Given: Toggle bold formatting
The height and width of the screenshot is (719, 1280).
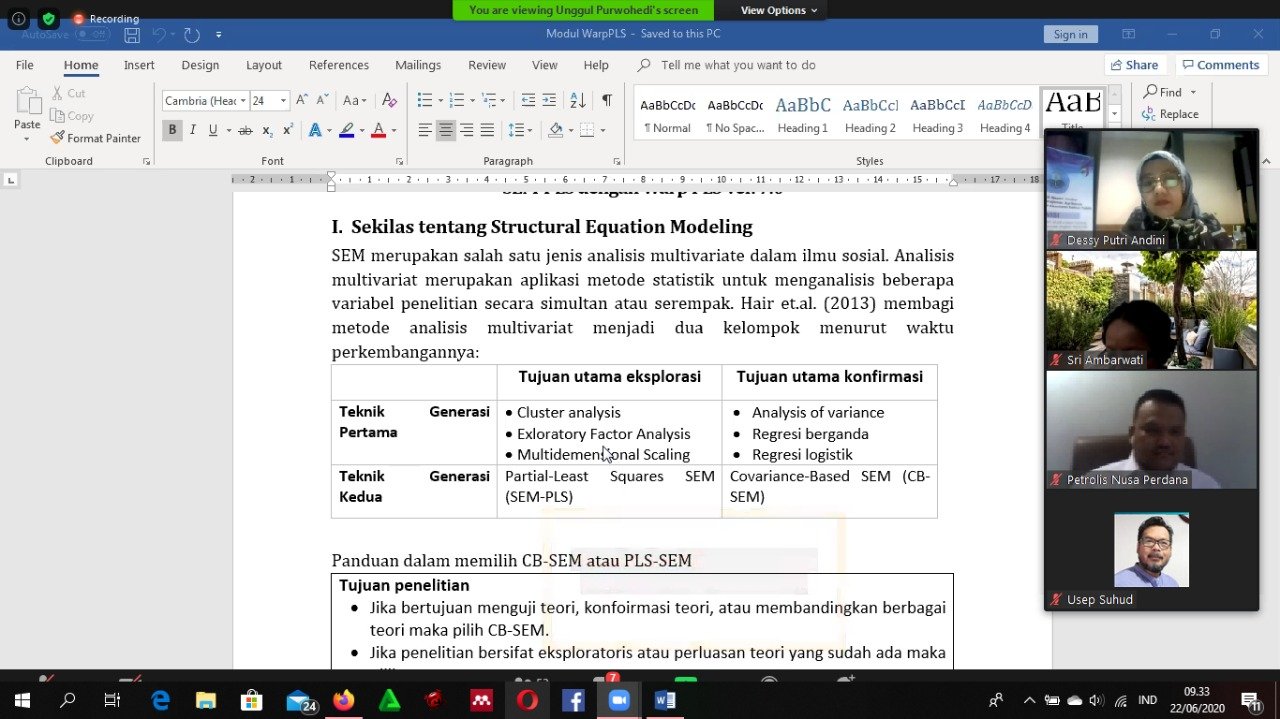Looking at the screenshot, I should [x=172, y=130].
